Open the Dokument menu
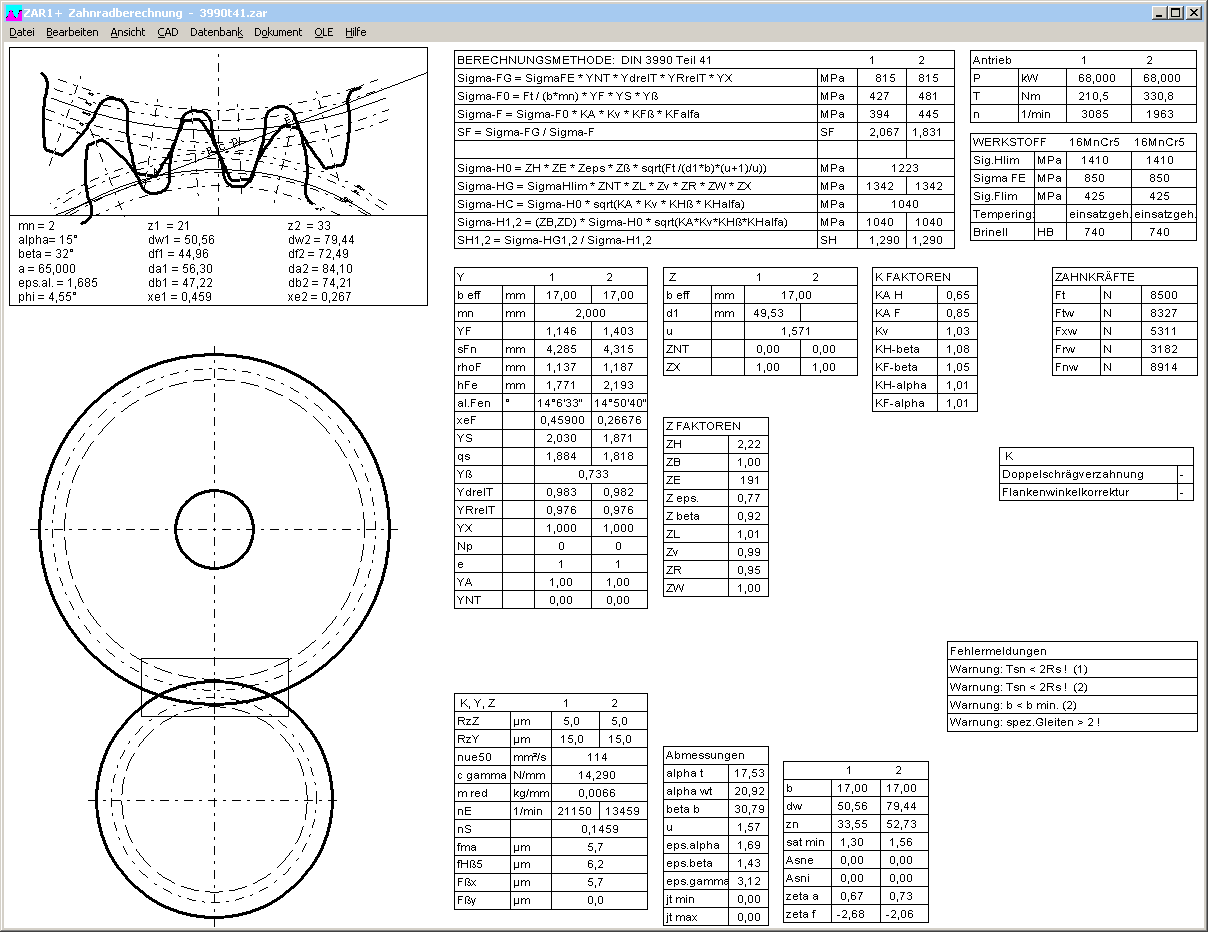The width and height of the screenshot is (1208, 932). click(x=278, y=32)
